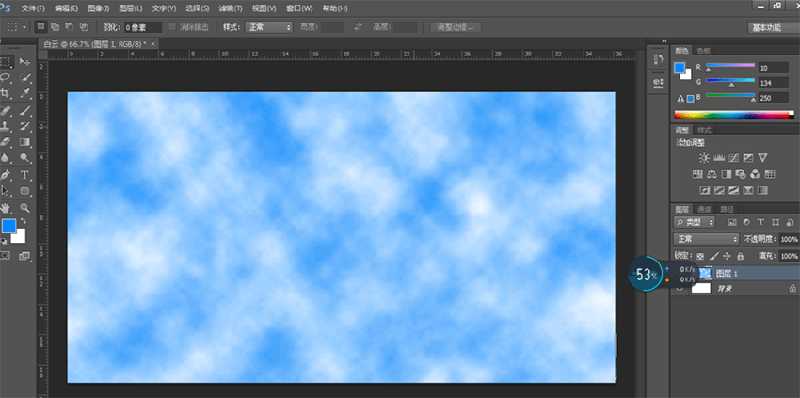Open the layer Opacity value field
Viewport: 800px width, 398px height.
point(790,239)
